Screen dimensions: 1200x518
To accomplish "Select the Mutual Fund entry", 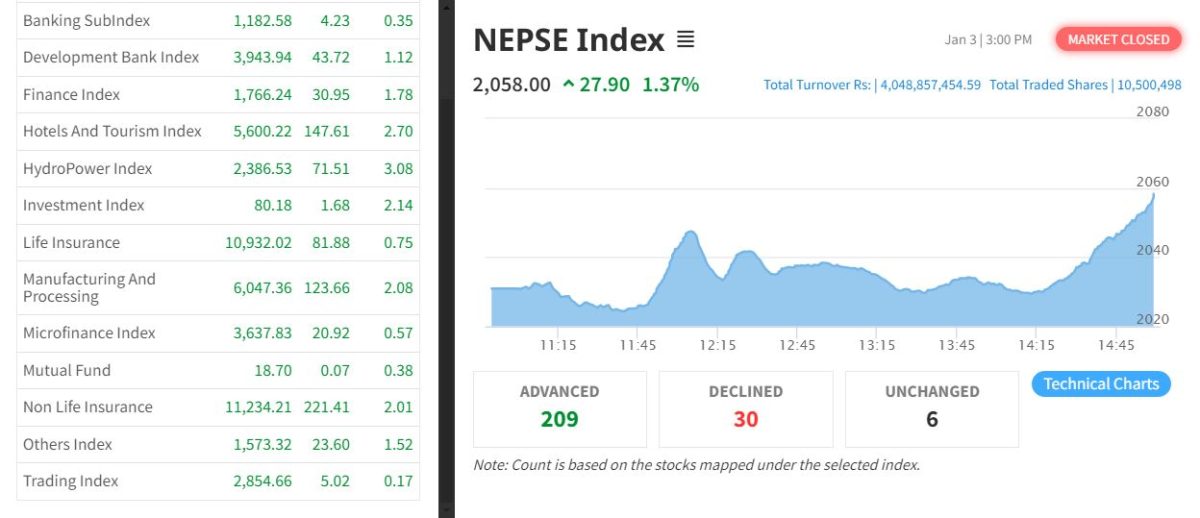I will pos(66,371).
